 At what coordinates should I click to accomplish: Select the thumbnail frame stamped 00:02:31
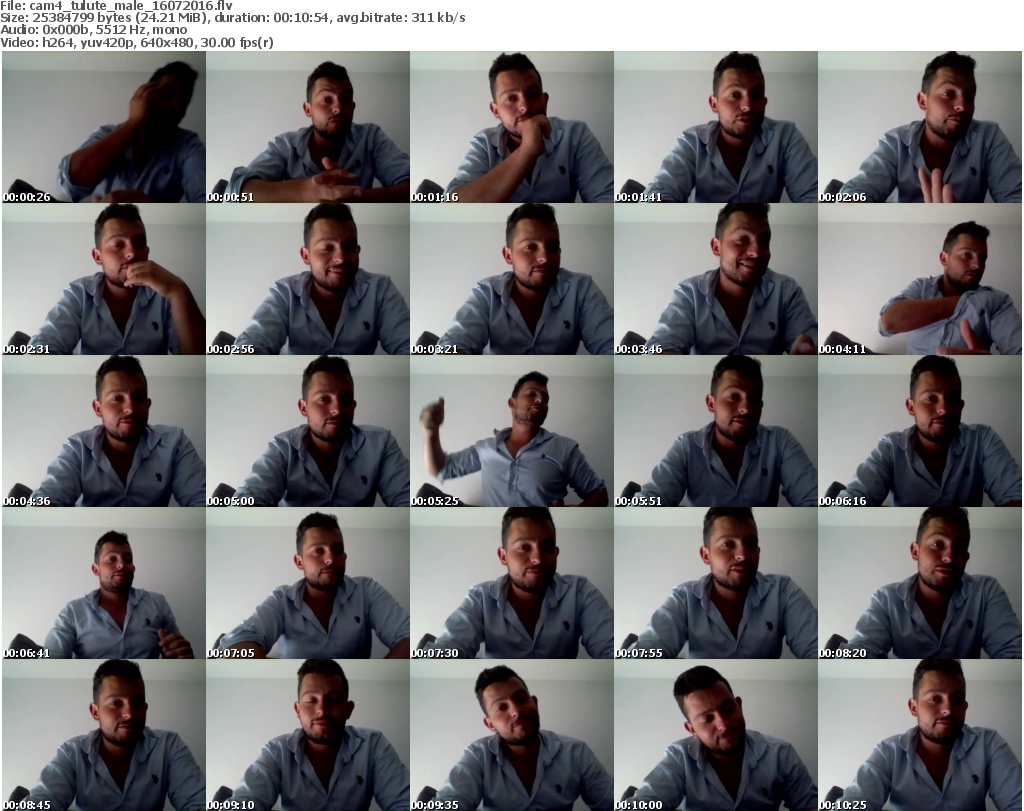click(104, 279)
